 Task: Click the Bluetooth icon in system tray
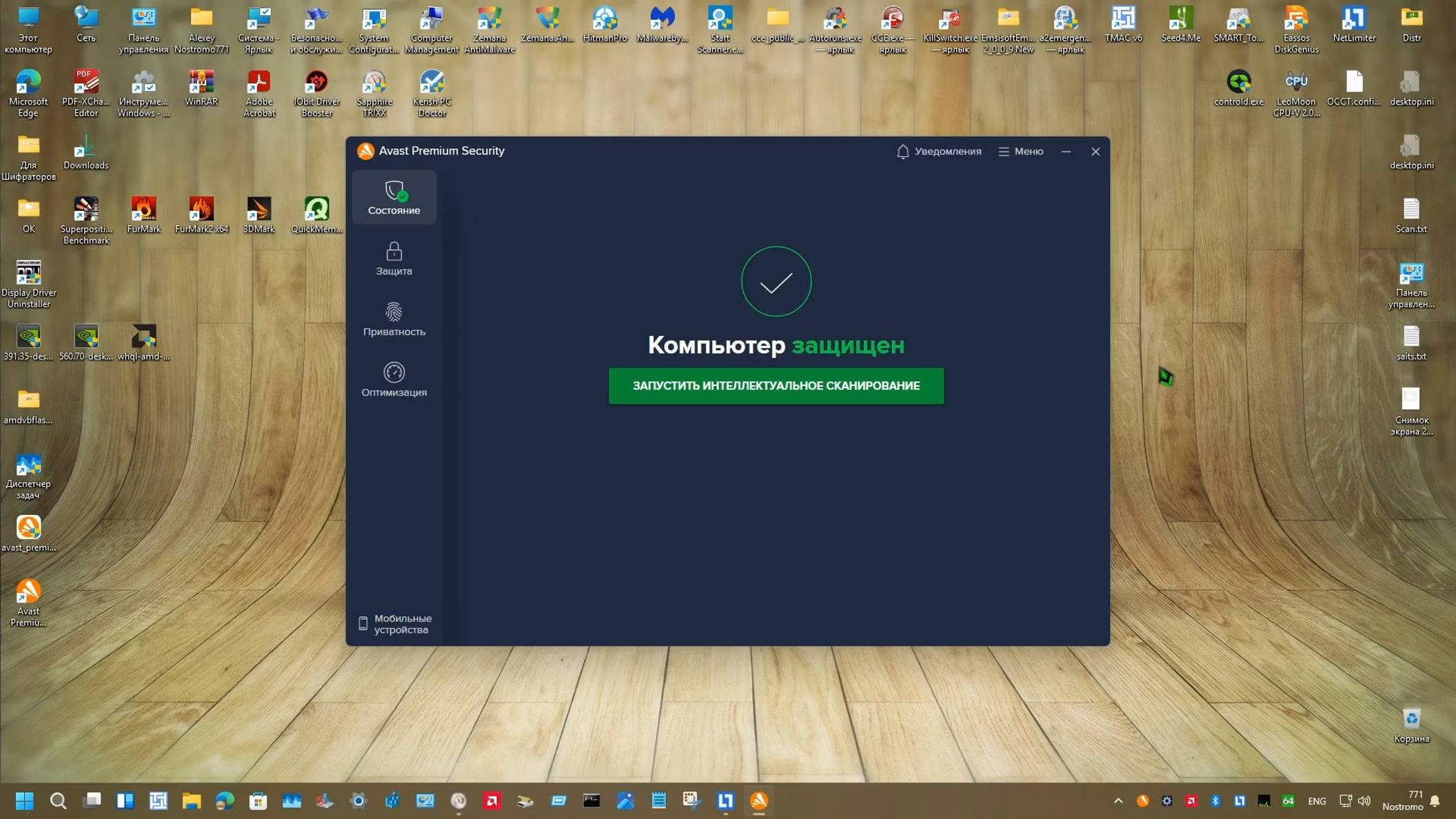pyautogui.click(x=1216, y=800)
